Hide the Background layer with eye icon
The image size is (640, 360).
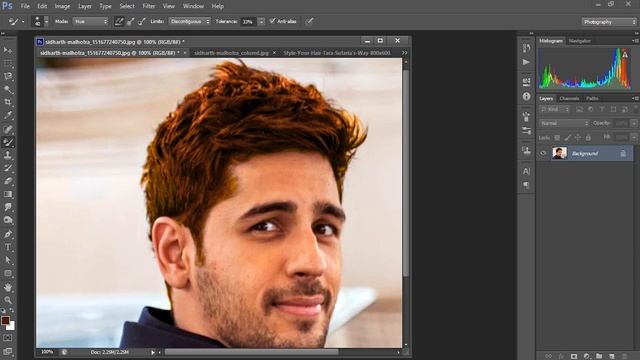coord(543,153)
